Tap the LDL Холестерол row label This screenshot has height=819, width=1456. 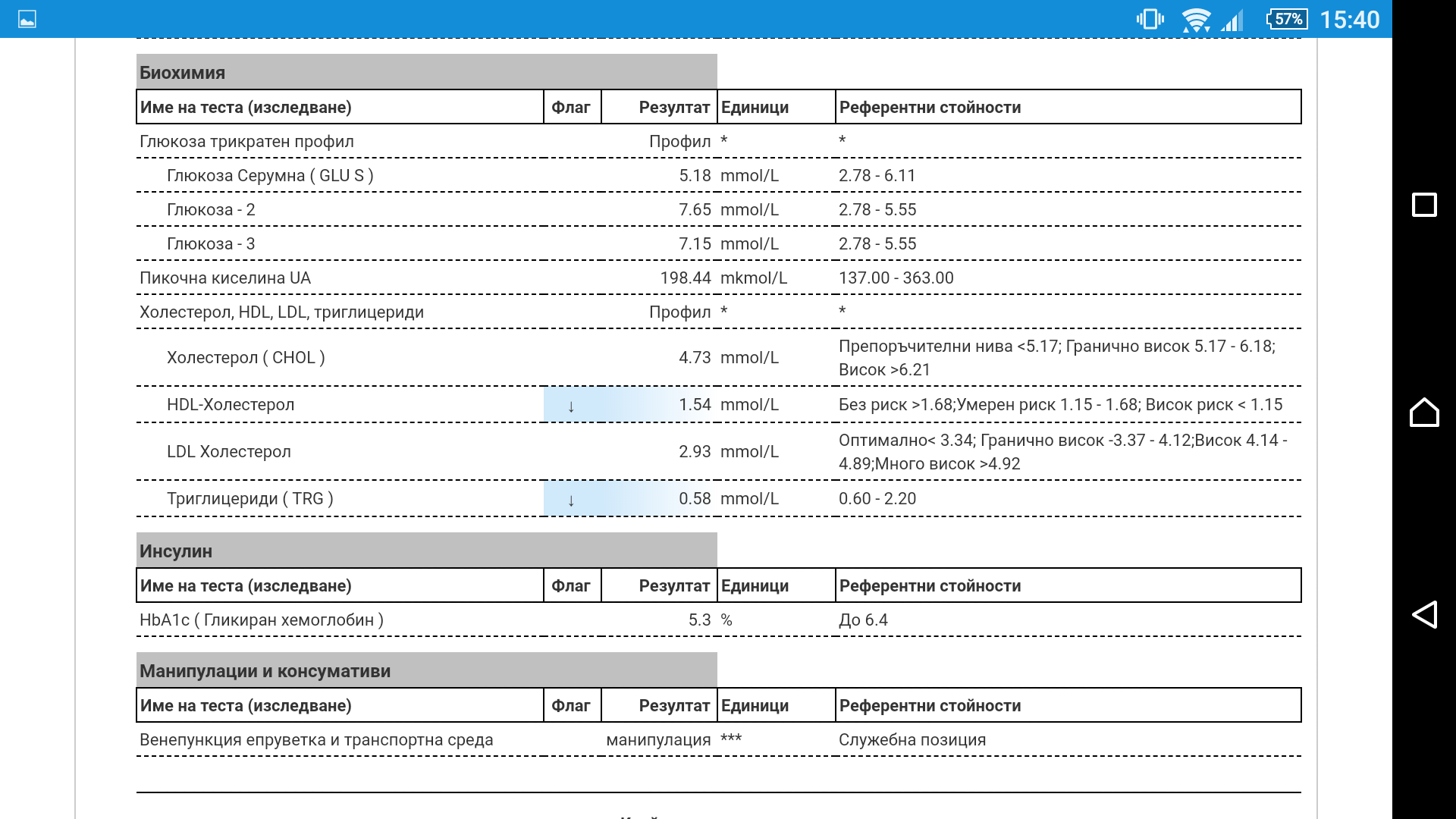(228, 452)
